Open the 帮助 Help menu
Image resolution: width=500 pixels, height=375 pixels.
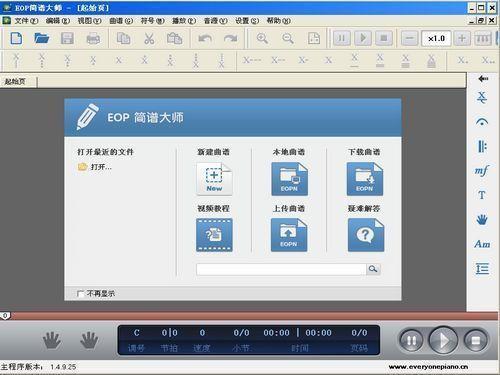coord(279,21)
